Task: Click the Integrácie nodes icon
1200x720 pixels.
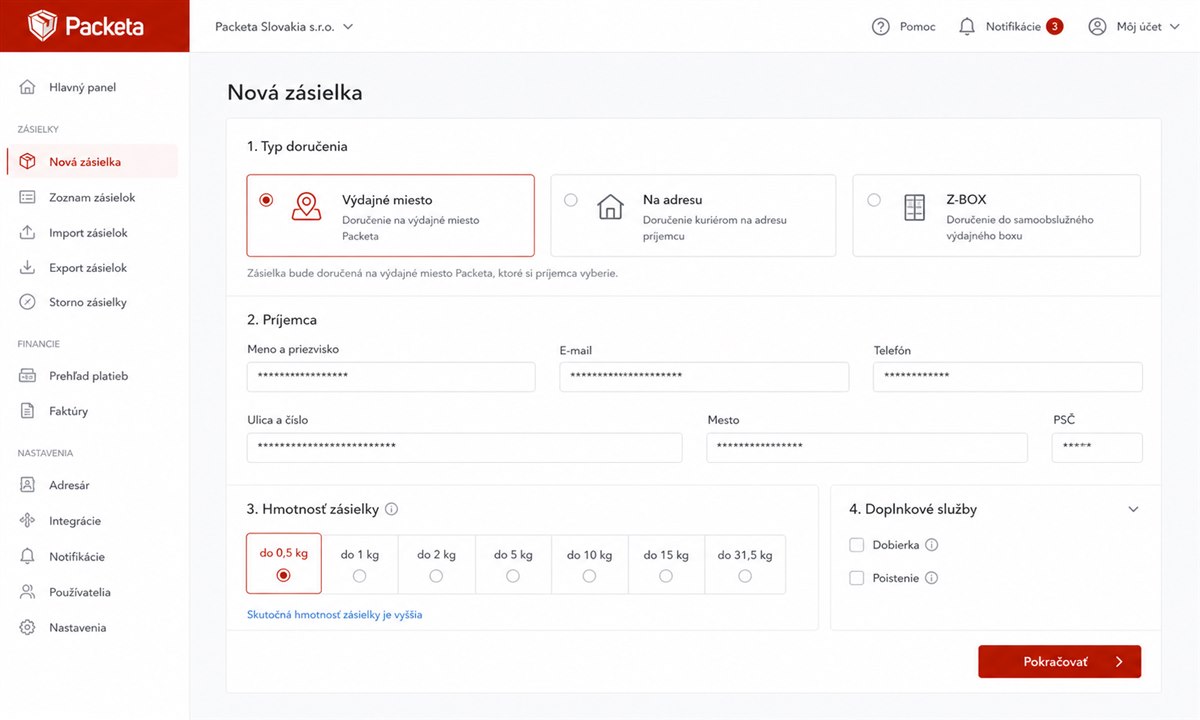Action: [28, 521]
